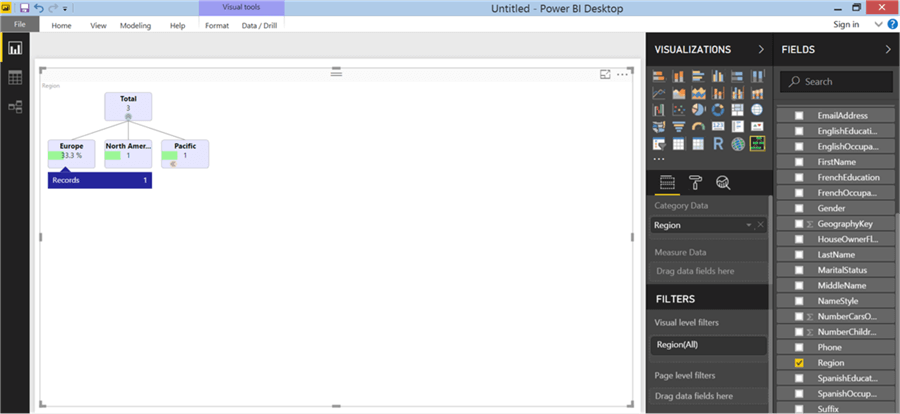Check the MaritalStatus field
Viewport: 900px width, 414px height.
[x=799, y=270]
